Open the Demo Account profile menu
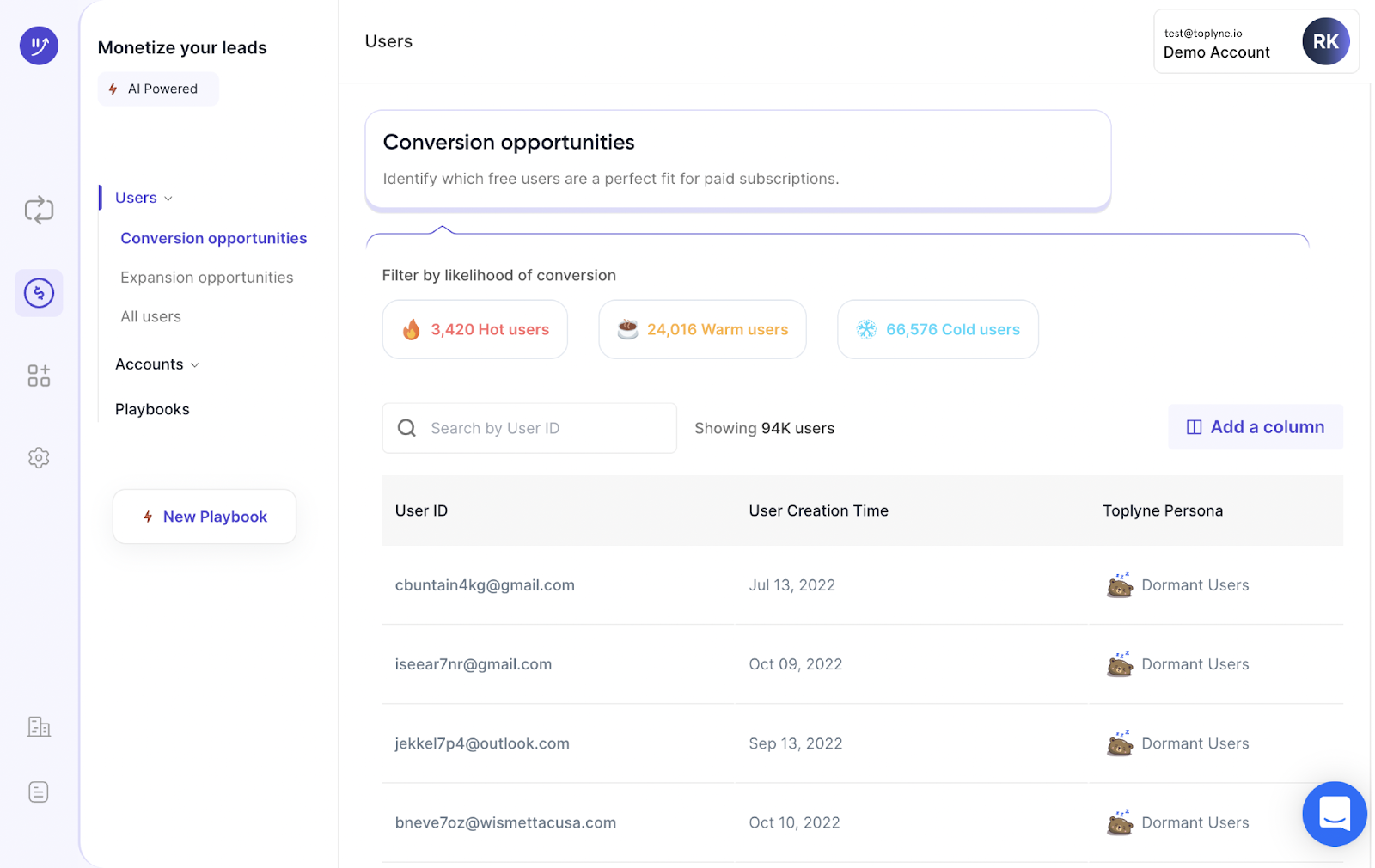The image size is (1375, 868). tap(1256, 40)
